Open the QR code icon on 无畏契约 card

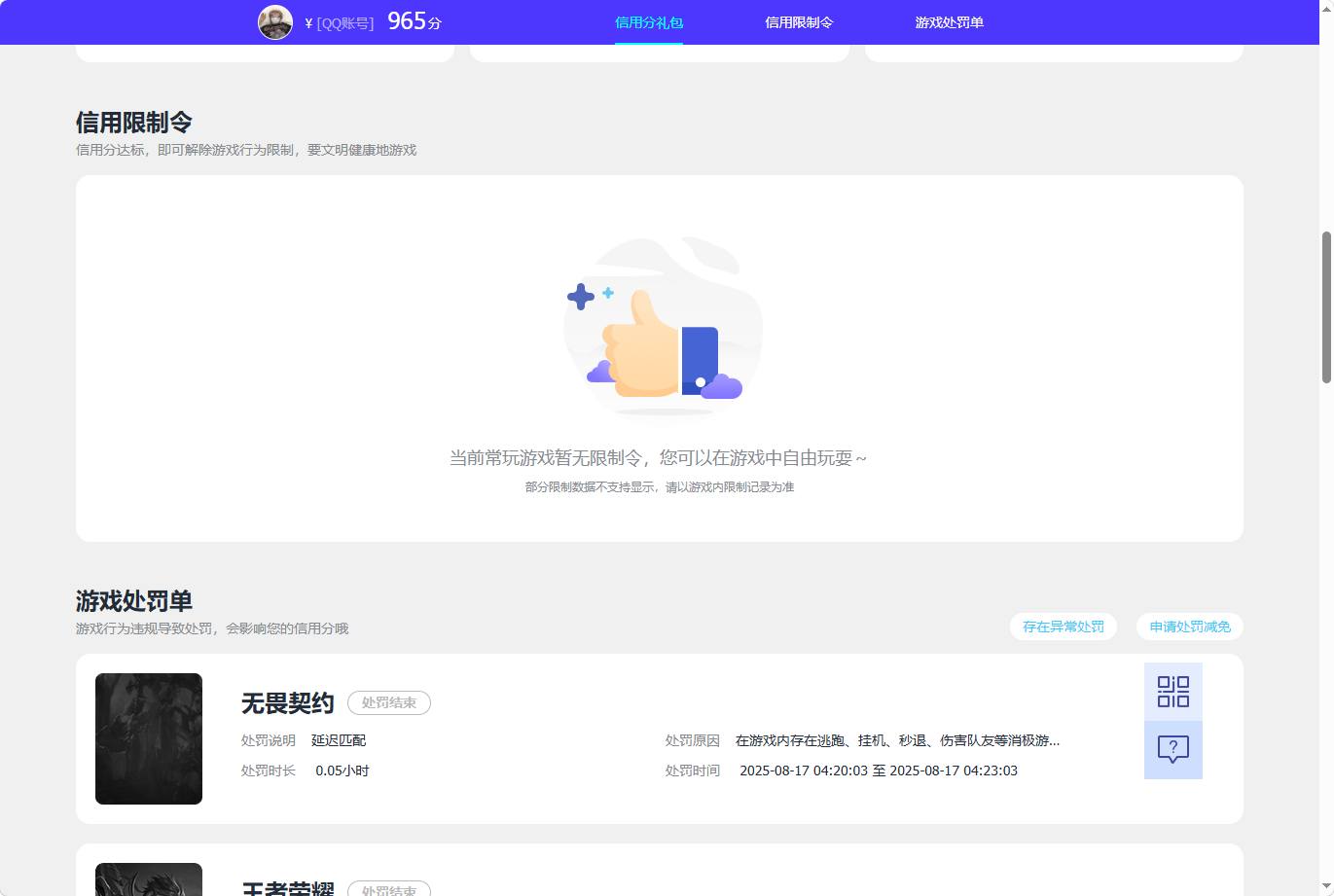[1173, 692]
